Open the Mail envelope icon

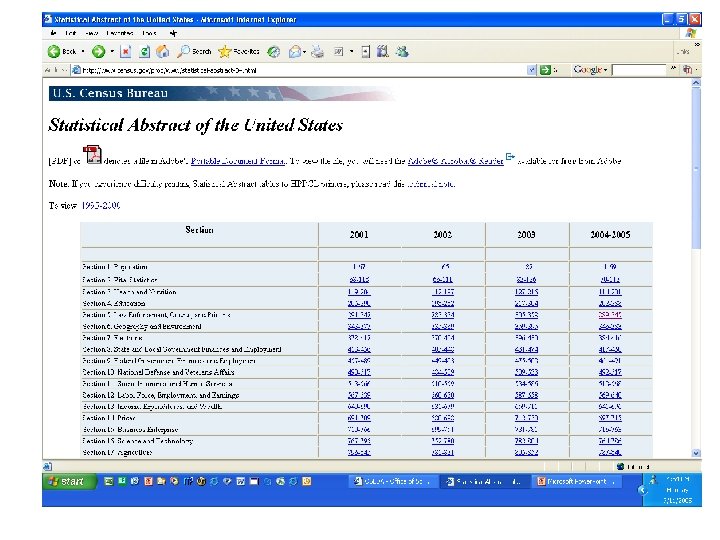pos(294,52)
